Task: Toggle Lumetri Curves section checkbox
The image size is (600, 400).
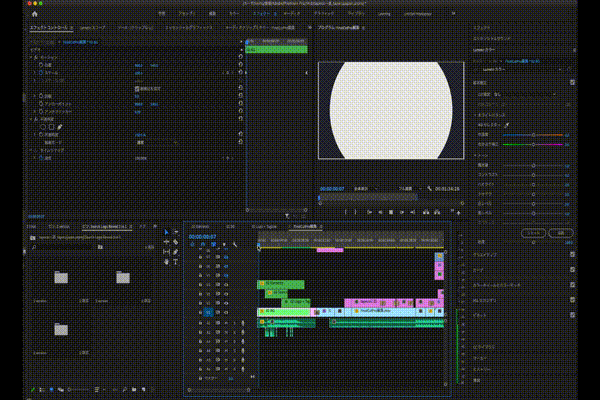Action: pyautogui.click(x=572, y=269)
